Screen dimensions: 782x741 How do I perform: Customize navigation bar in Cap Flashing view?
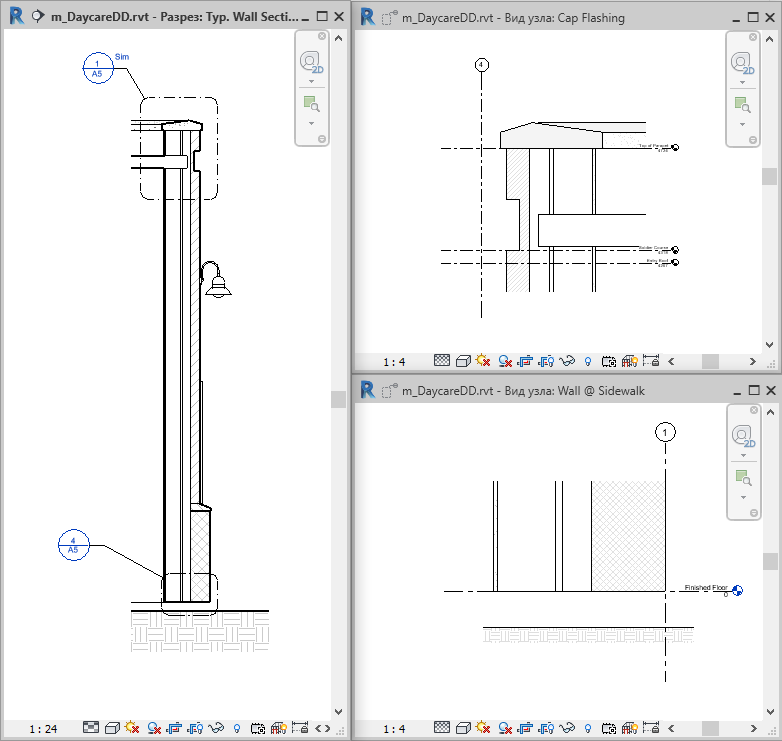tap(753, 140)
